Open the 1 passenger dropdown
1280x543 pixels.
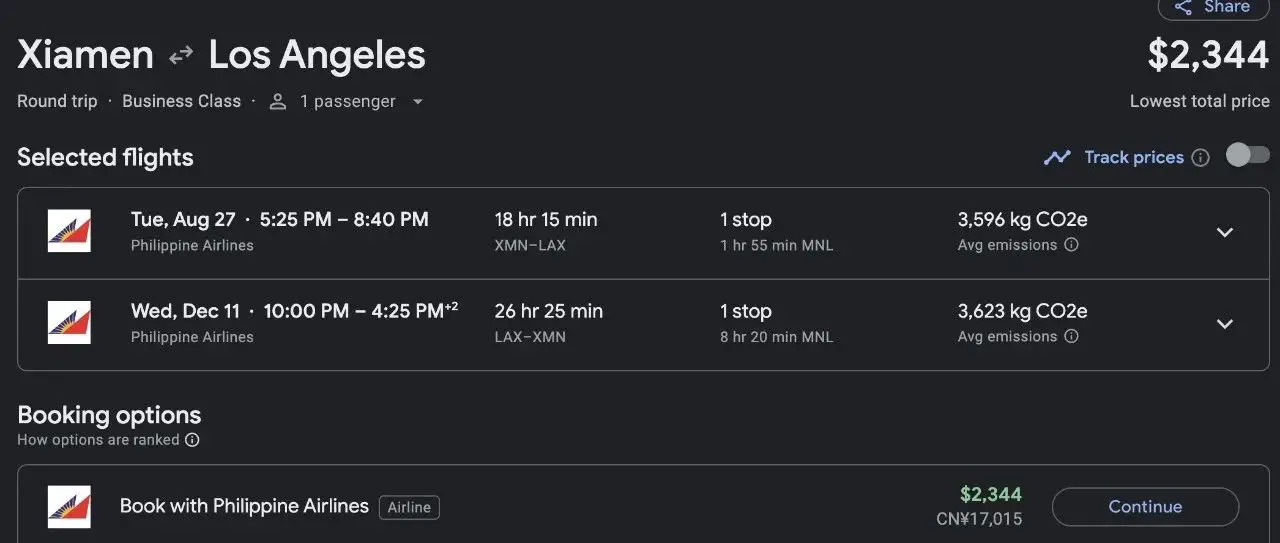tap(417, 102)
